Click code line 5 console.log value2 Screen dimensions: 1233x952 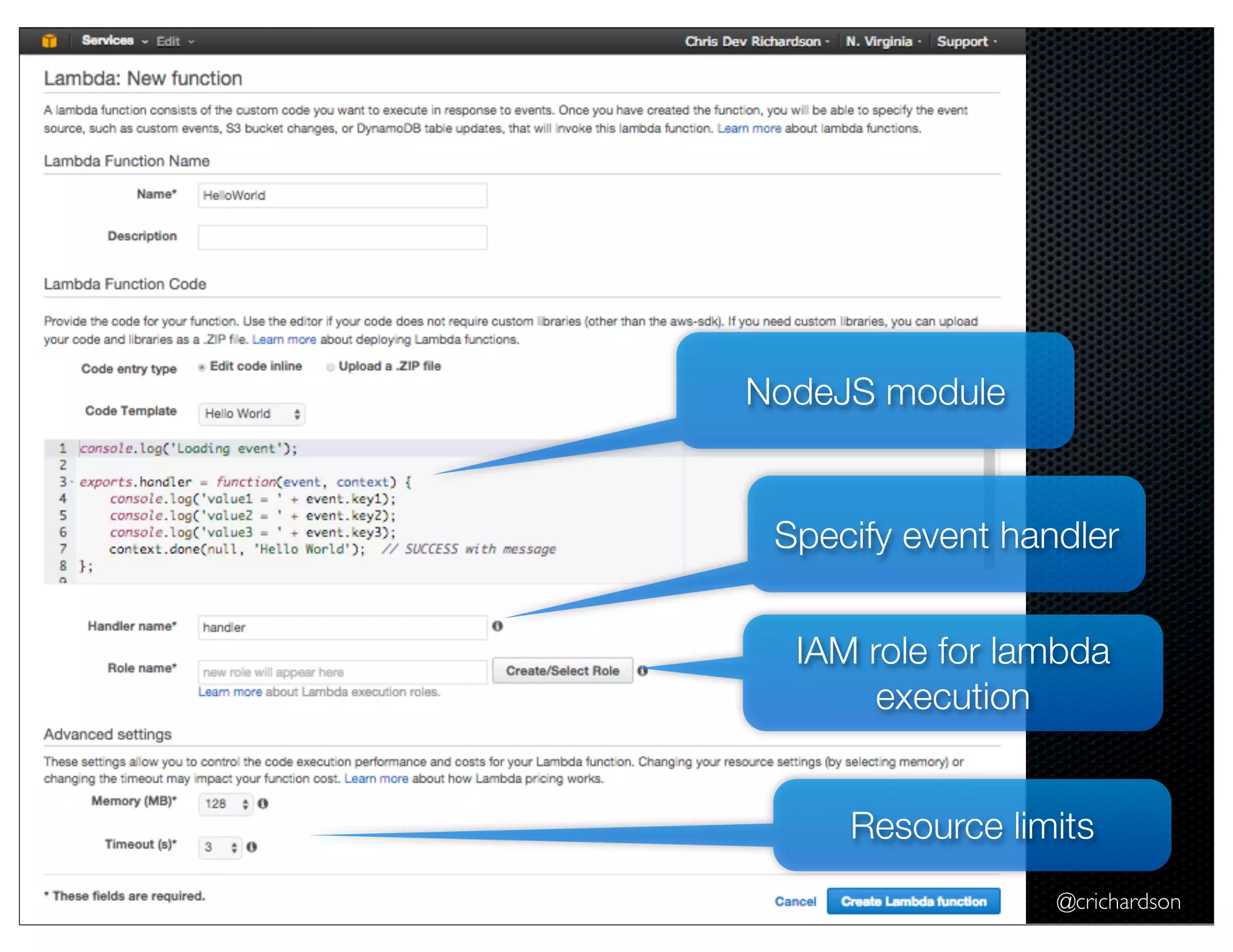click(x=252, y=516)
